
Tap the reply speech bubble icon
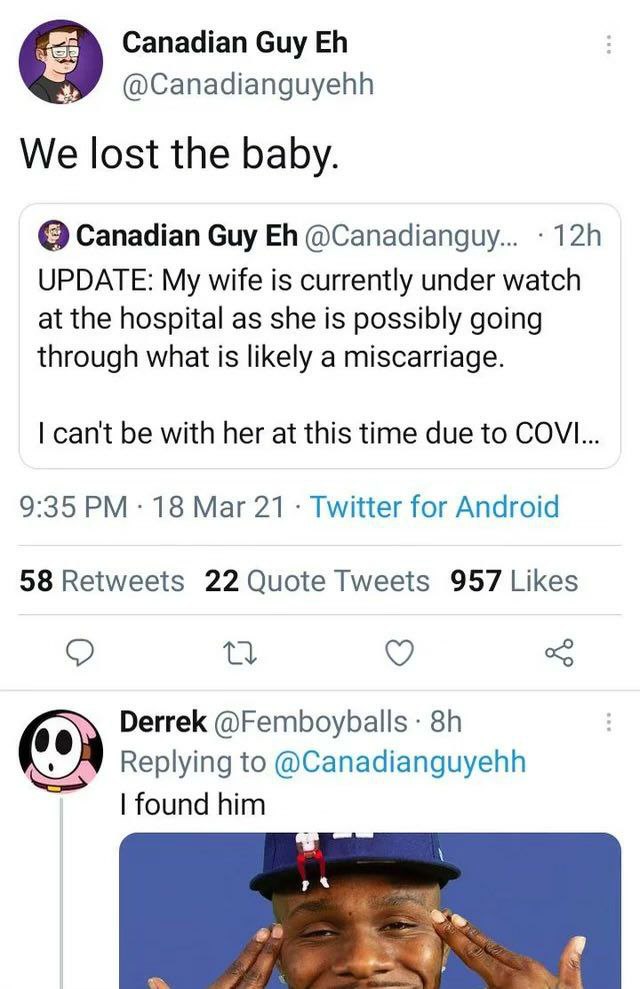[x=80, y=653]
